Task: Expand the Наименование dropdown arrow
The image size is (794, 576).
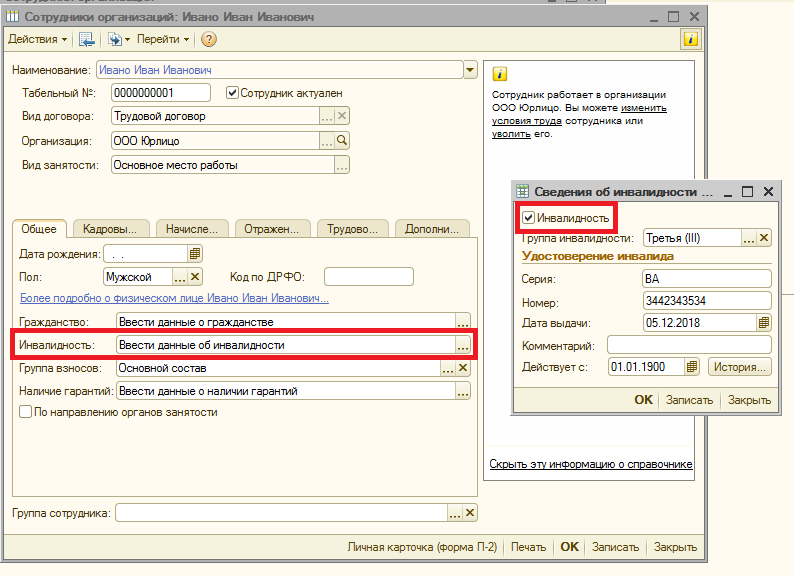Action: click(x=470, y=70)
